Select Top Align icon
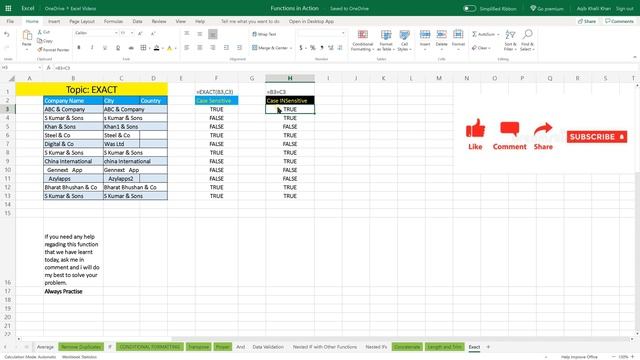 187,33
